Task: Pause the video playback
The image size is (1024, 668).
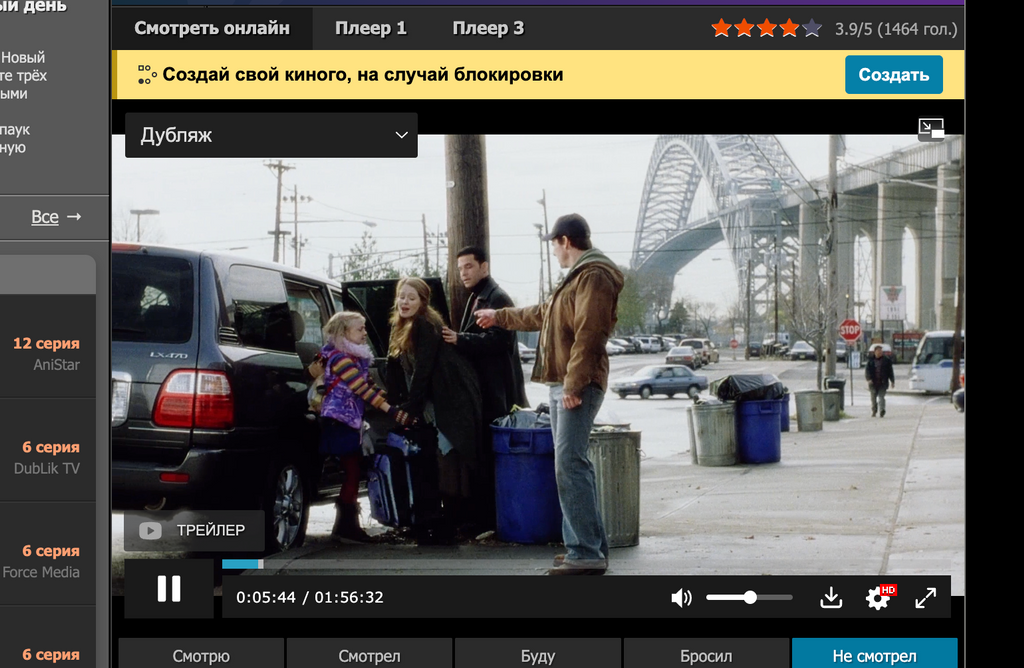Action: [168, 588]
